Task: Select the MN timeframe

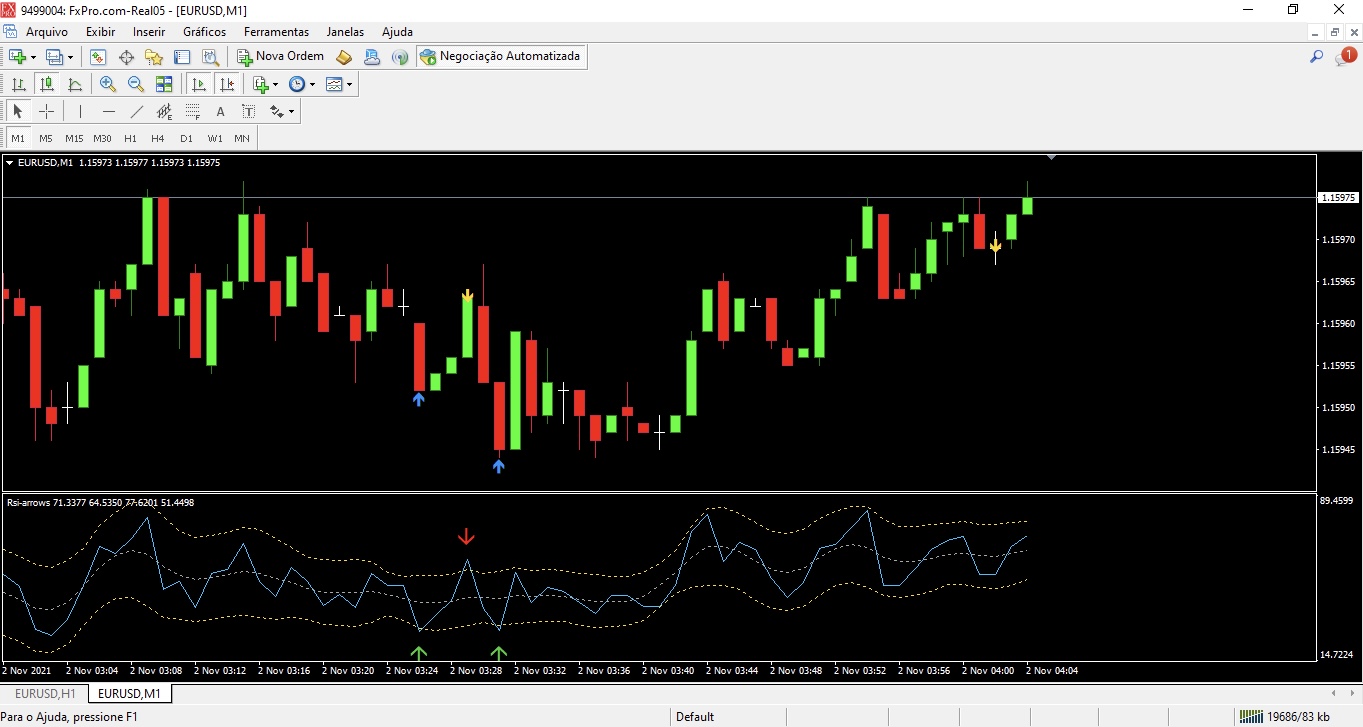Action: (242, 138)
